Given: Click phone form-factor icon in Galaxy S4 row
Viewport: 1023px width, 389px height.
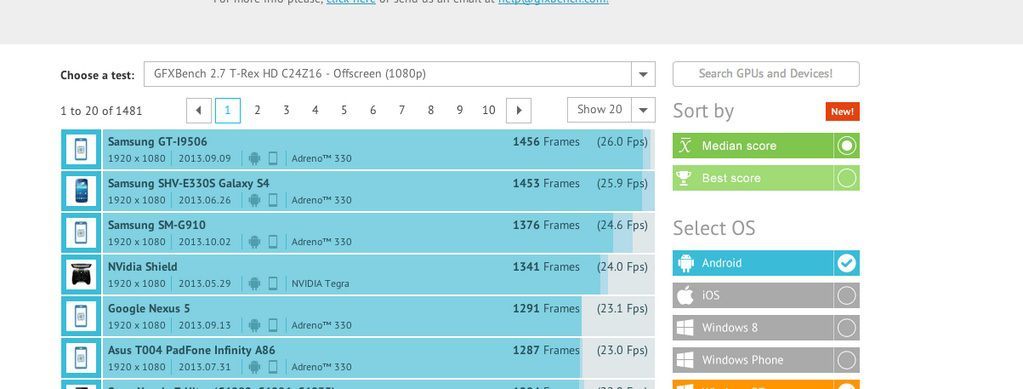Looking at the screenshot, I should click(x=273, y=200).
